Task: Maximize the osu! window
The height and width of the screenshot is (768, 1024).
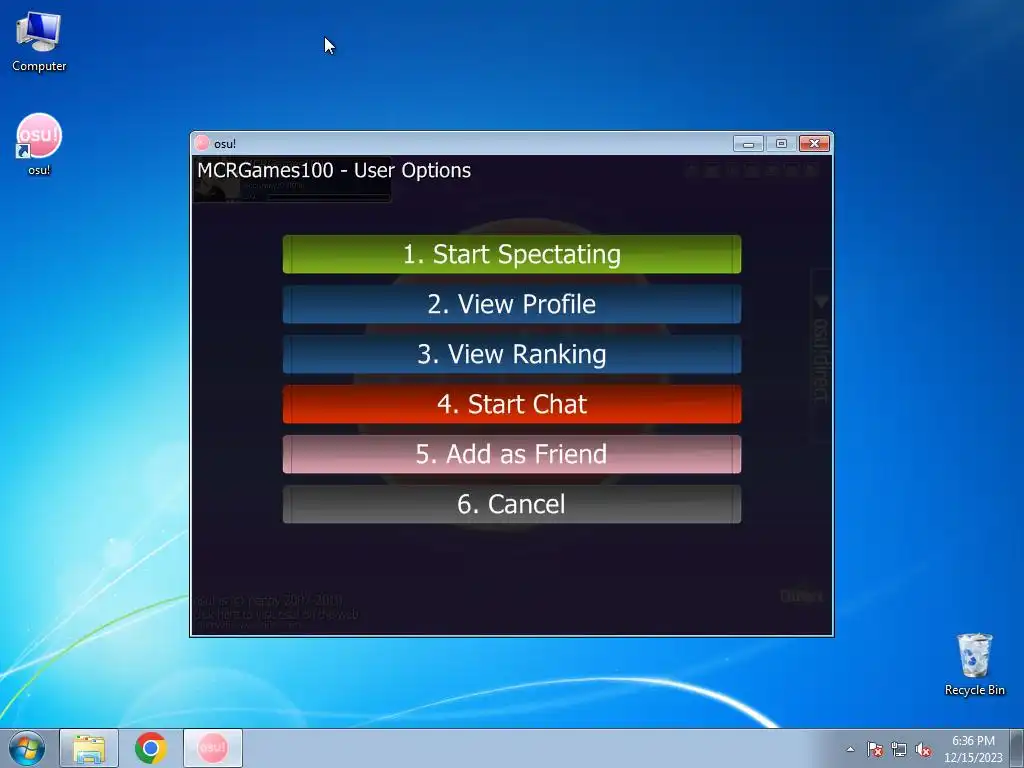Action: [x=781, y=144]
